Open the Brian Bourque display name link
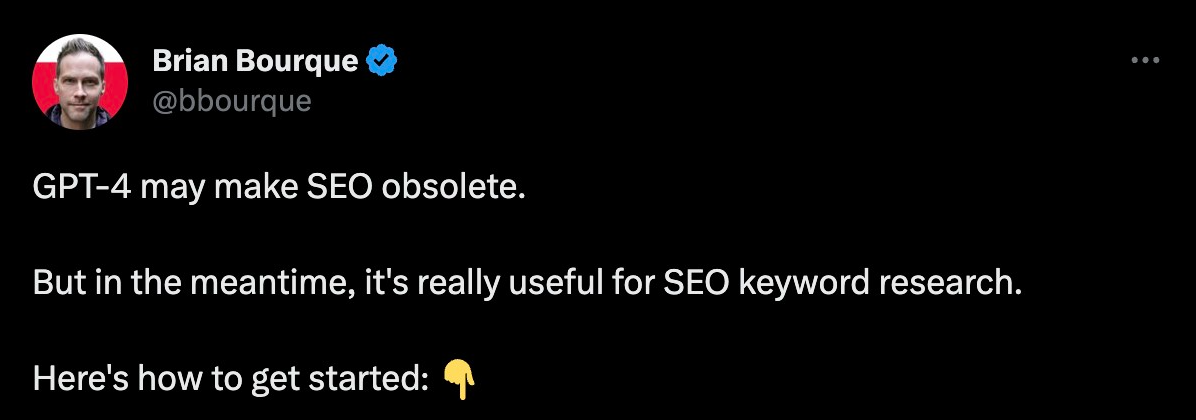 tap(255, 62)
